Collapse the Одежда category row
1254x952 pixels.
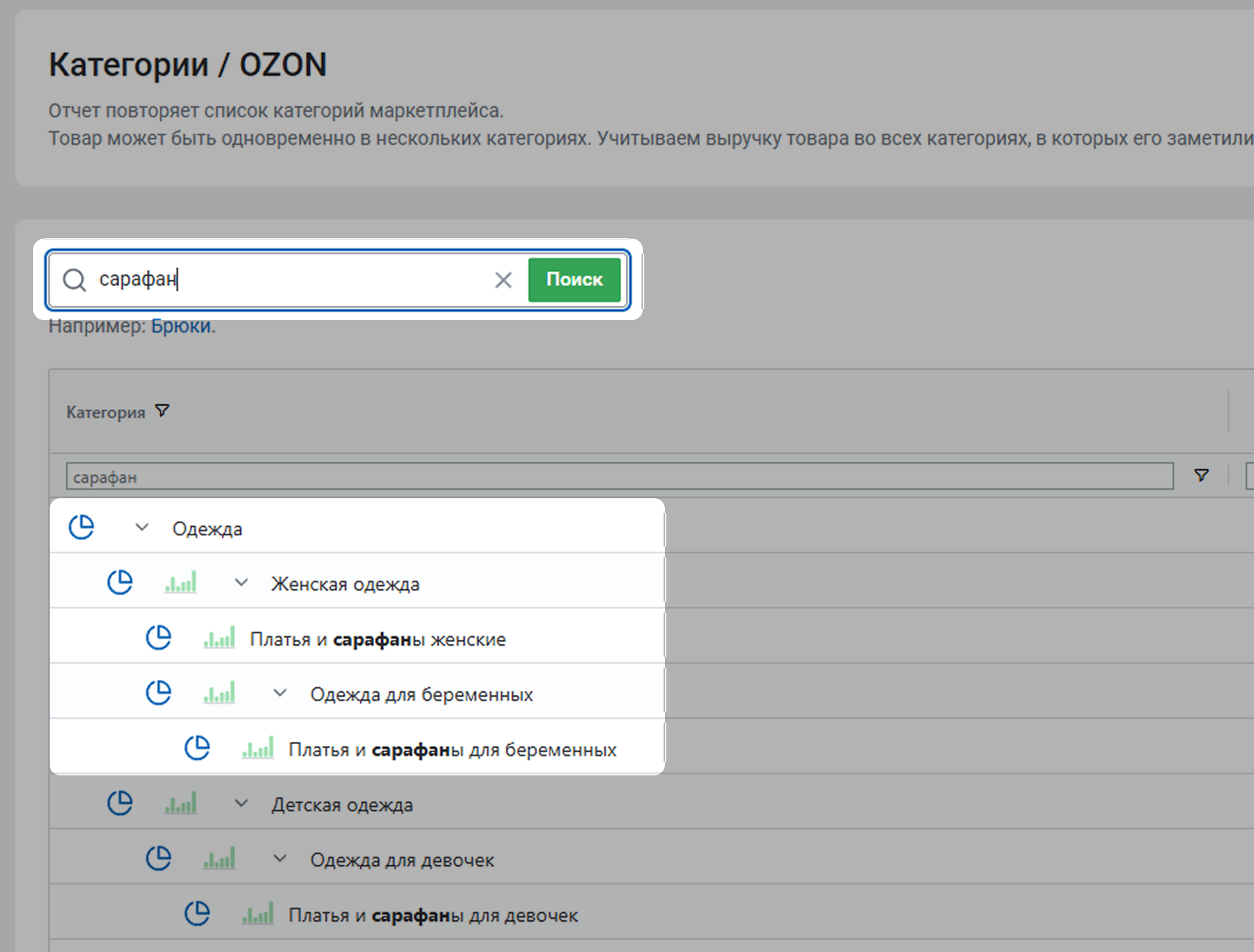click(142, 528)
